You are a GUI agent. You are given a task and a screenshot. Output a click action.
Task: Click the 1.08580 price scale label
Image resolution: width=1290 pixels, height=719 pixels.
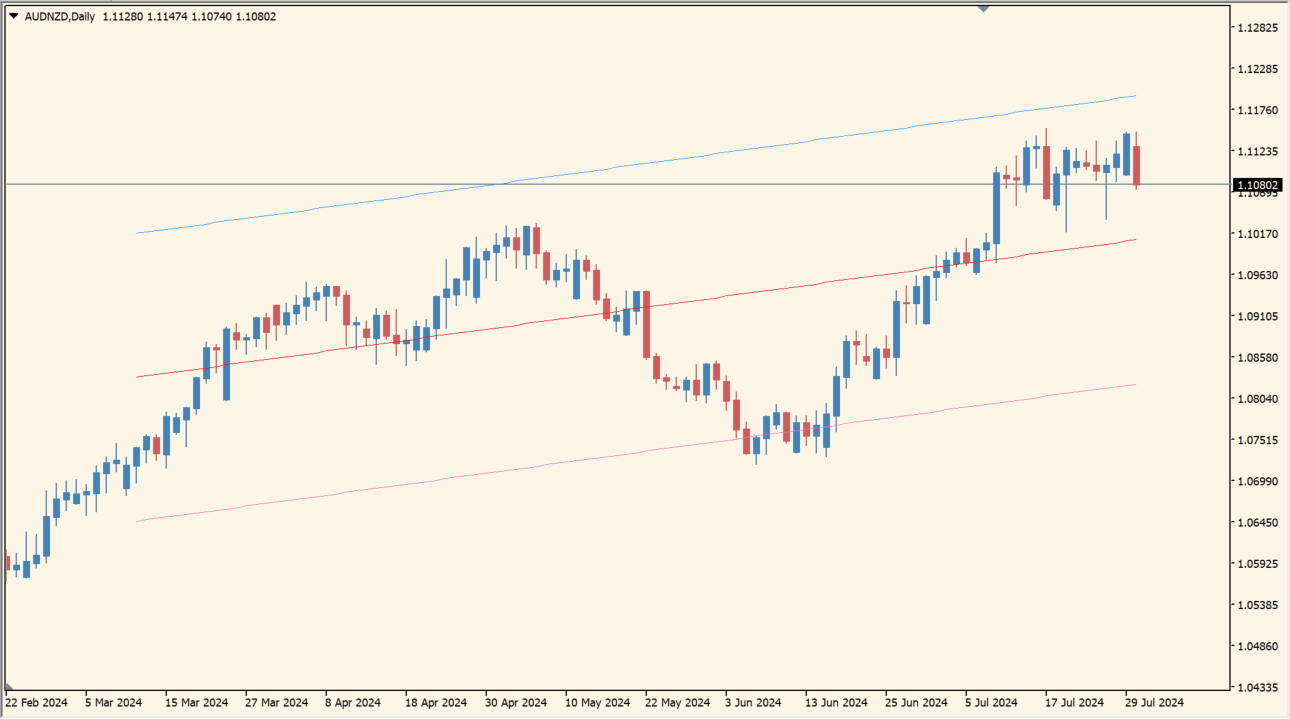coord(1257,358)
